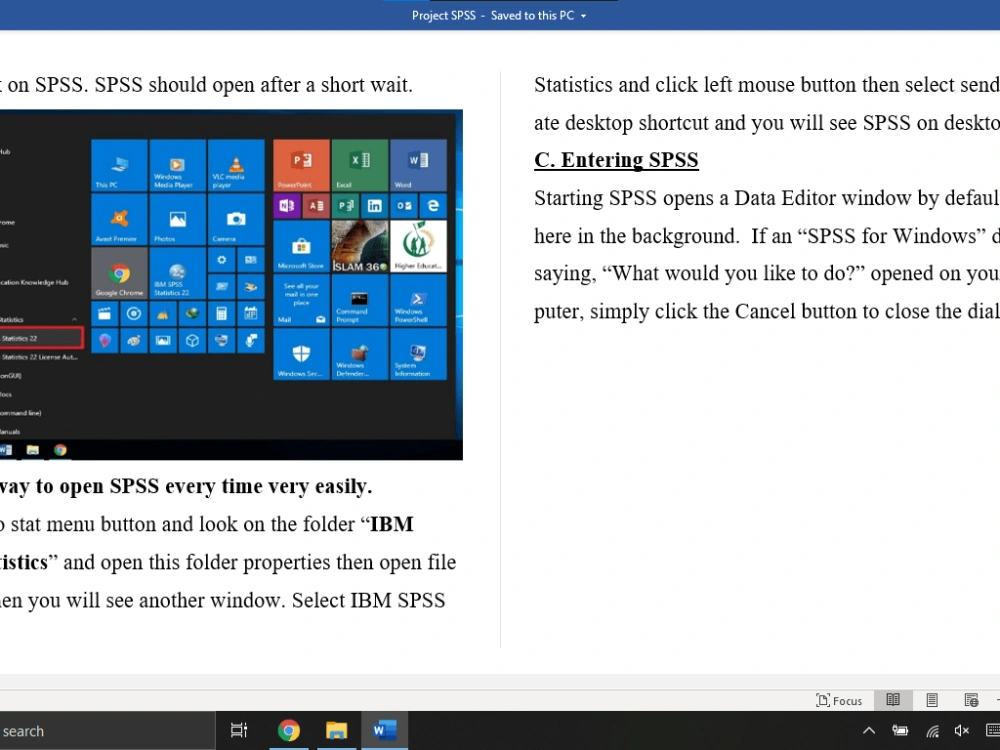Select the Word icon in the taskbar
1000x750 pixels.
point(385,730)
